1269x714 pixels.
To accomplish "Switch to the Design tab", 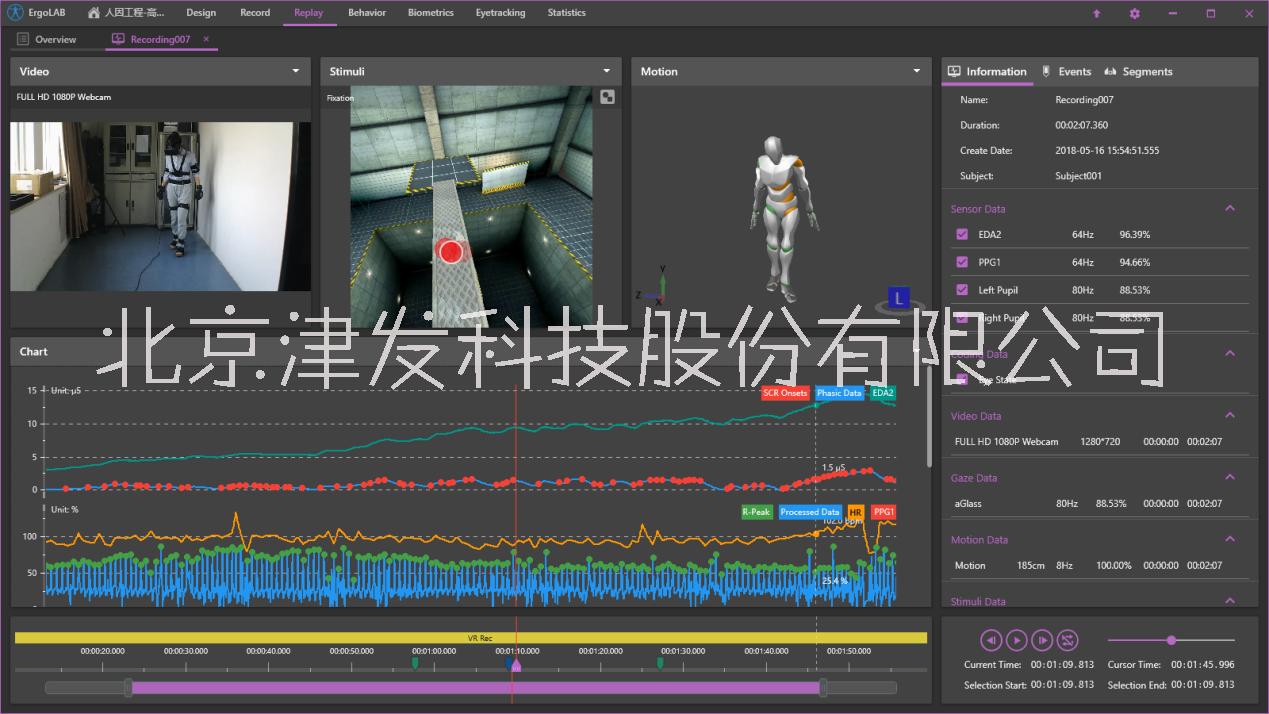I will point(201,13).
